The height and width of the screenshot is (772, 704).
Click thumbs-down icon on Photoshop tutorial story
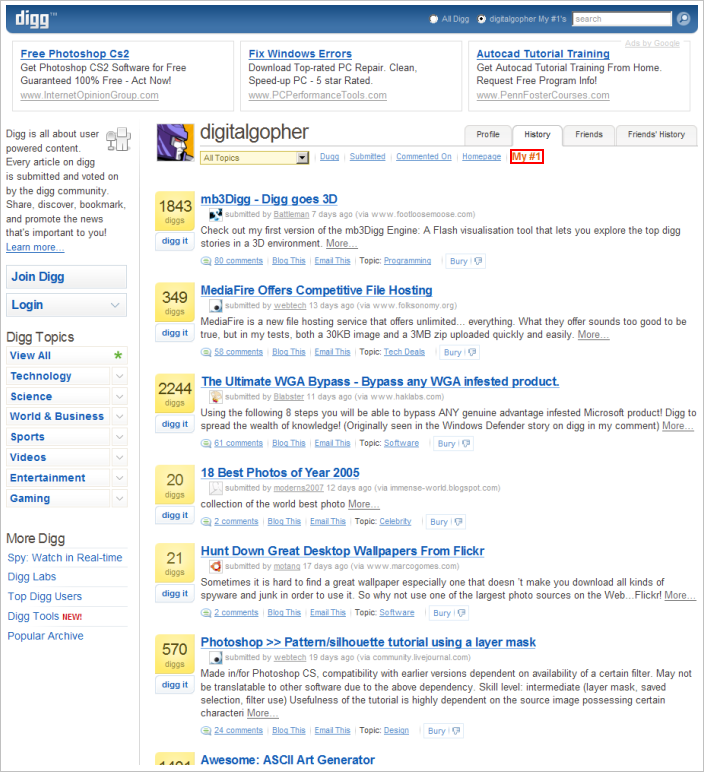[x=456, y=731]
